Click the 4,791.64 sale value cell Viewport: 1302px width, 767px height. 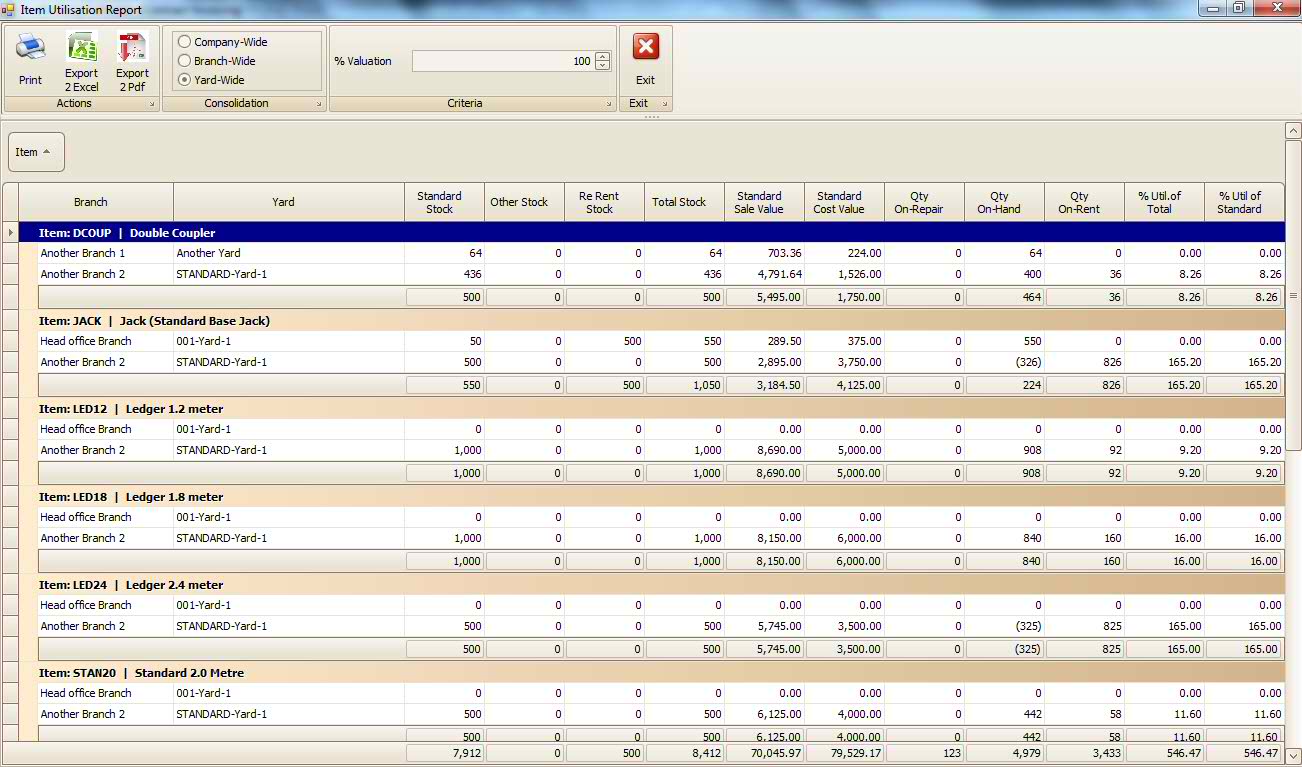tap(764, 274)
